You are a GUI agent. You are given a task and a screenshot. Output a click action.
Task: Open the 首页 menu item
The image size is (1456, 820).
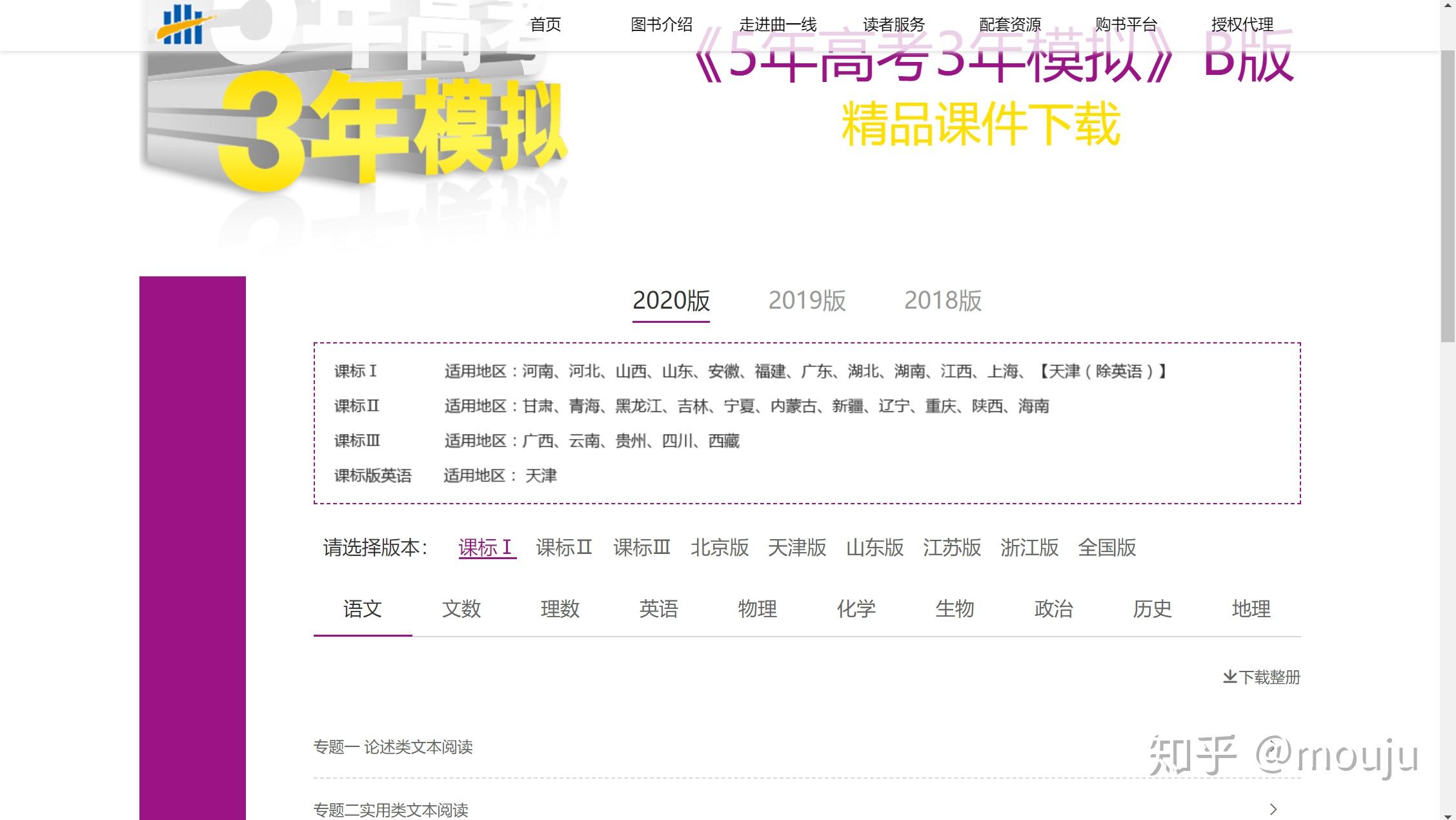click(x=545, y=24)
